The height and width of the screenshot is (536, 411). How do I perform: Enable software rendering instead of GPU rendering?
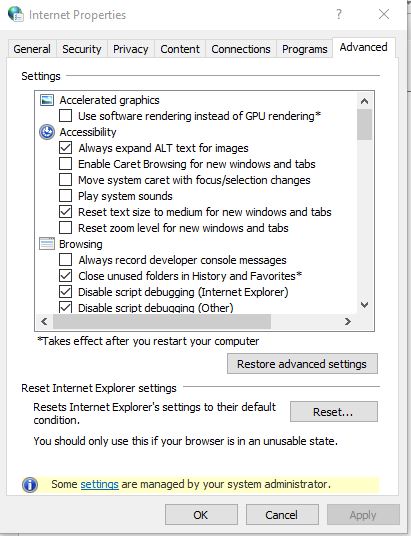(65, 116)
